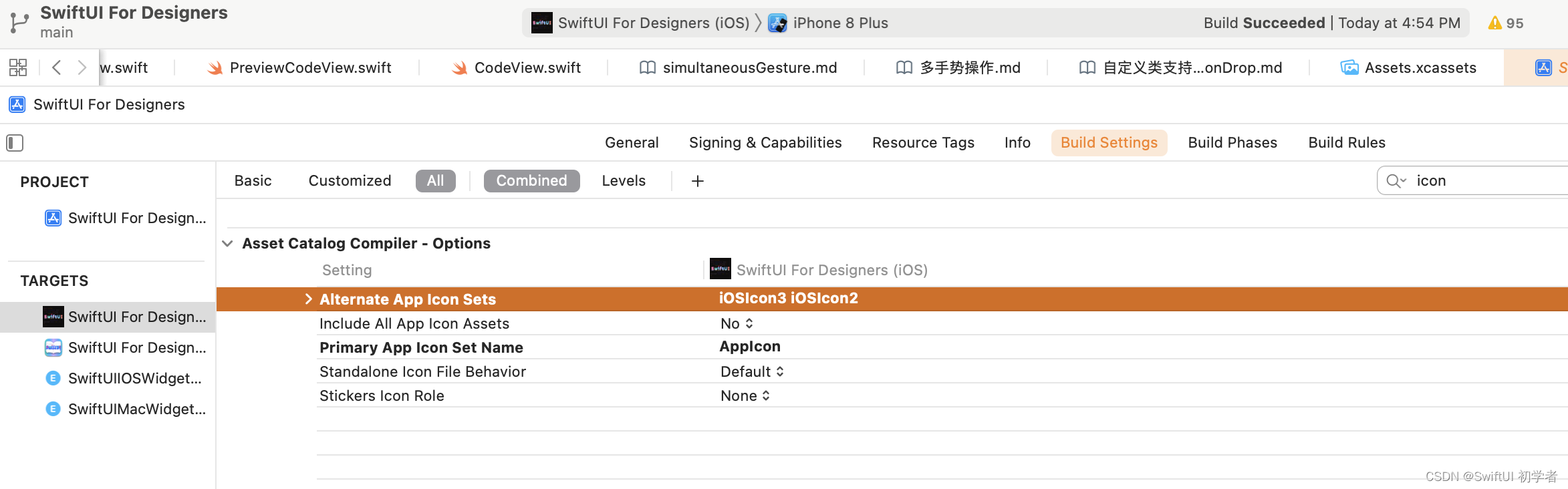Select the Levels view mode
The height and width of the screenshot is (489, 1568).
point(624,181)
